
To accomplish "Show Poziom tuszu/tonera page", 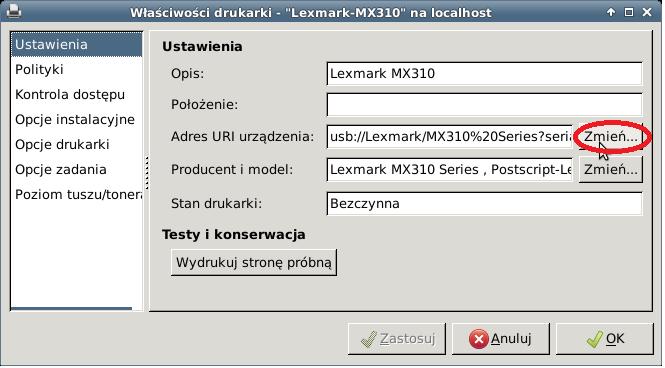I will click(x=76, y=195).
